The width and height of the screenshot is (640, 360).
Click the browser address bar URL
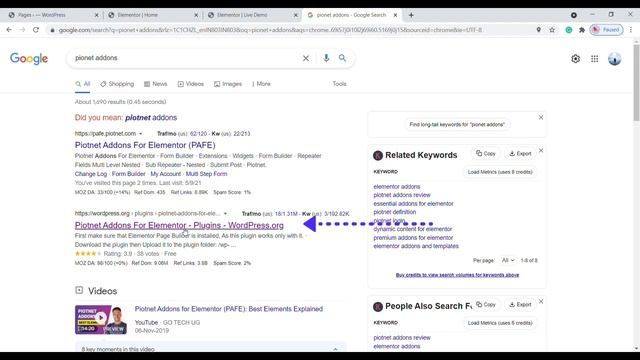tap(270, 30)
